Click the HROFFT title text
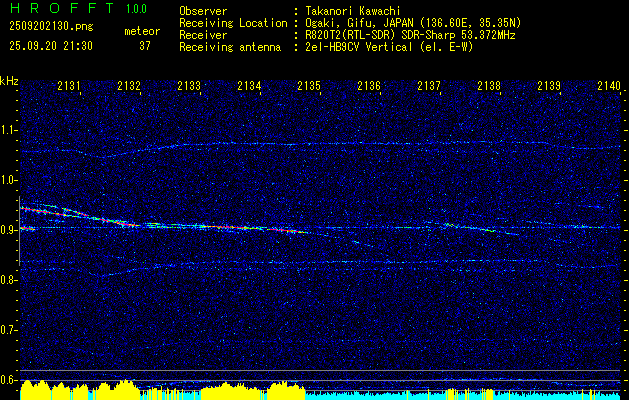Image resolution: width=629 pixels, height=400 pixels. 62,8
